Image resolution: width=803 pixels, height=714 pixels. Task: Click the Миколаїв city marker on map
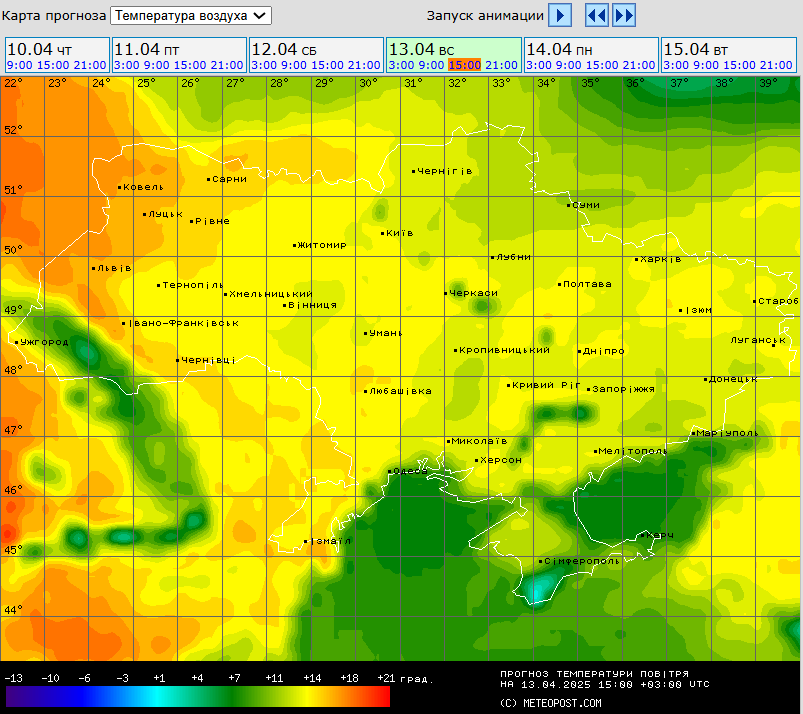coord(449,441)
